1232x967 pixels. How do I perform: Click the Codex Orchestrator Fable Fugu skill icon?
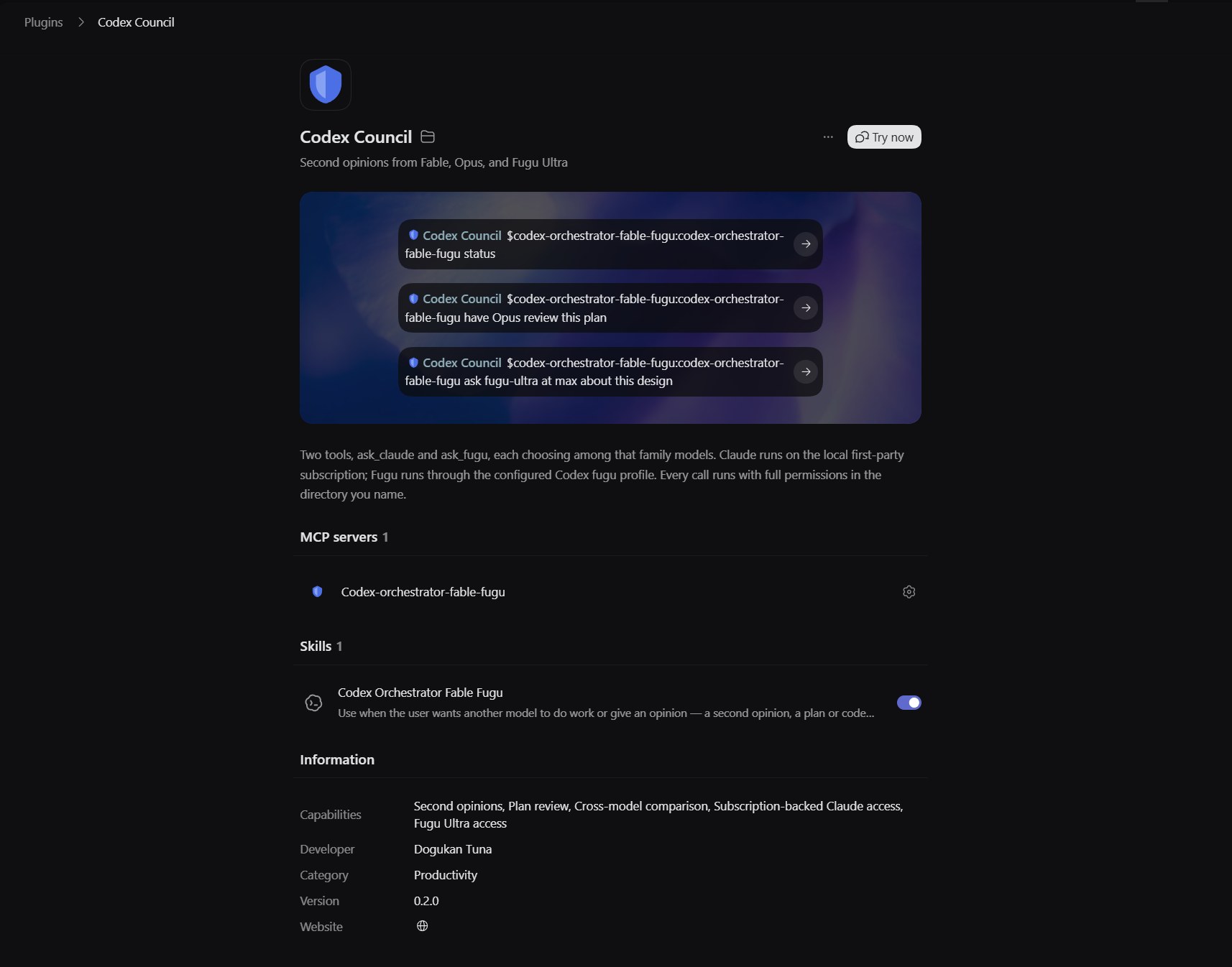tap(313, 703)
